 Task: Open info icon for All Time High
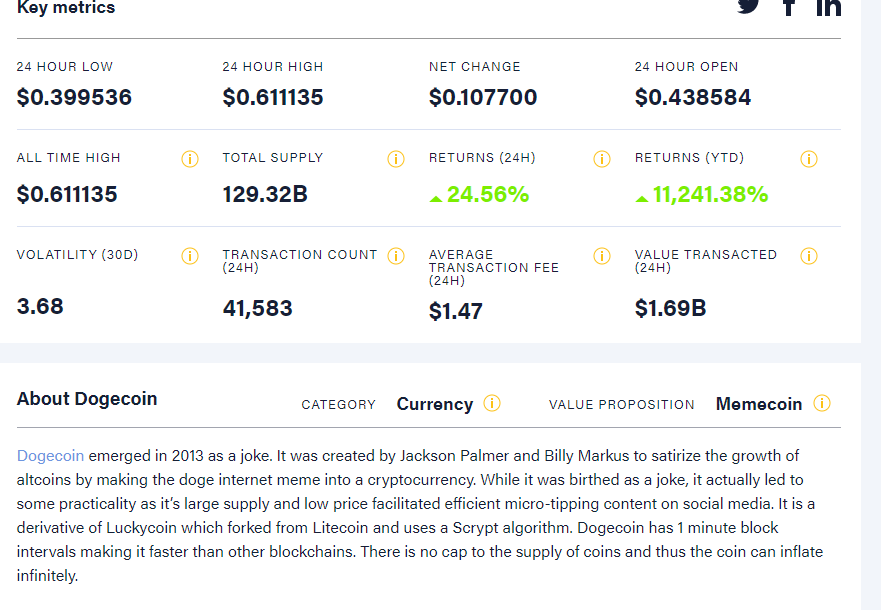pyautogui.click(x=190, y=159)
